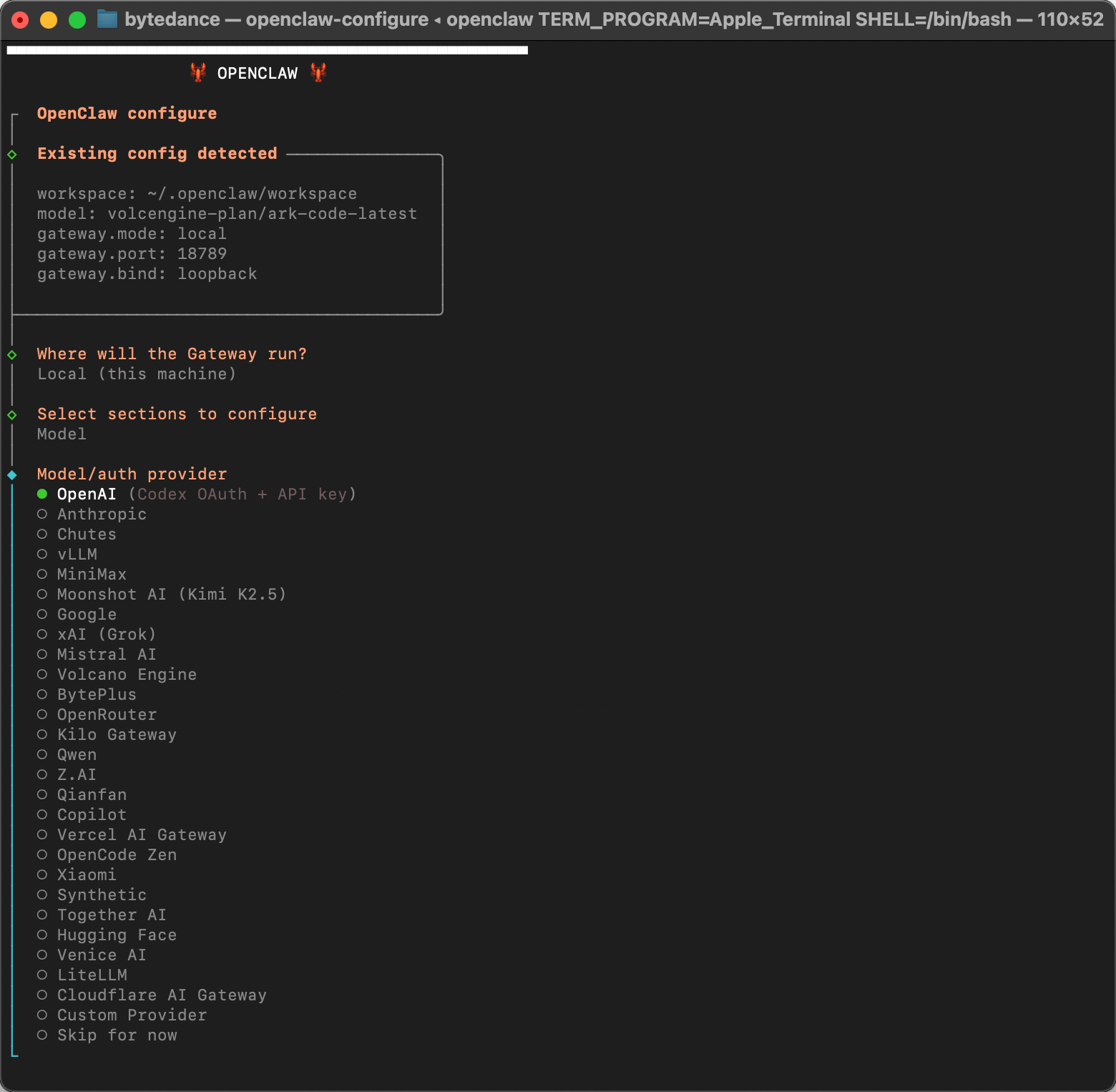Click the green zoom window button

pos(77,20)
